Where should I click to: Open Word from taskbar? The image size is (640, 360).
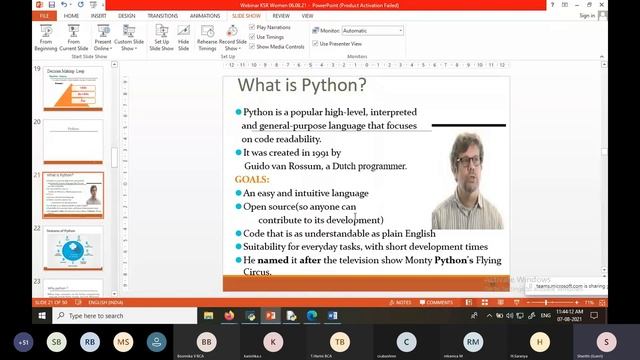[x=333, y=316]
